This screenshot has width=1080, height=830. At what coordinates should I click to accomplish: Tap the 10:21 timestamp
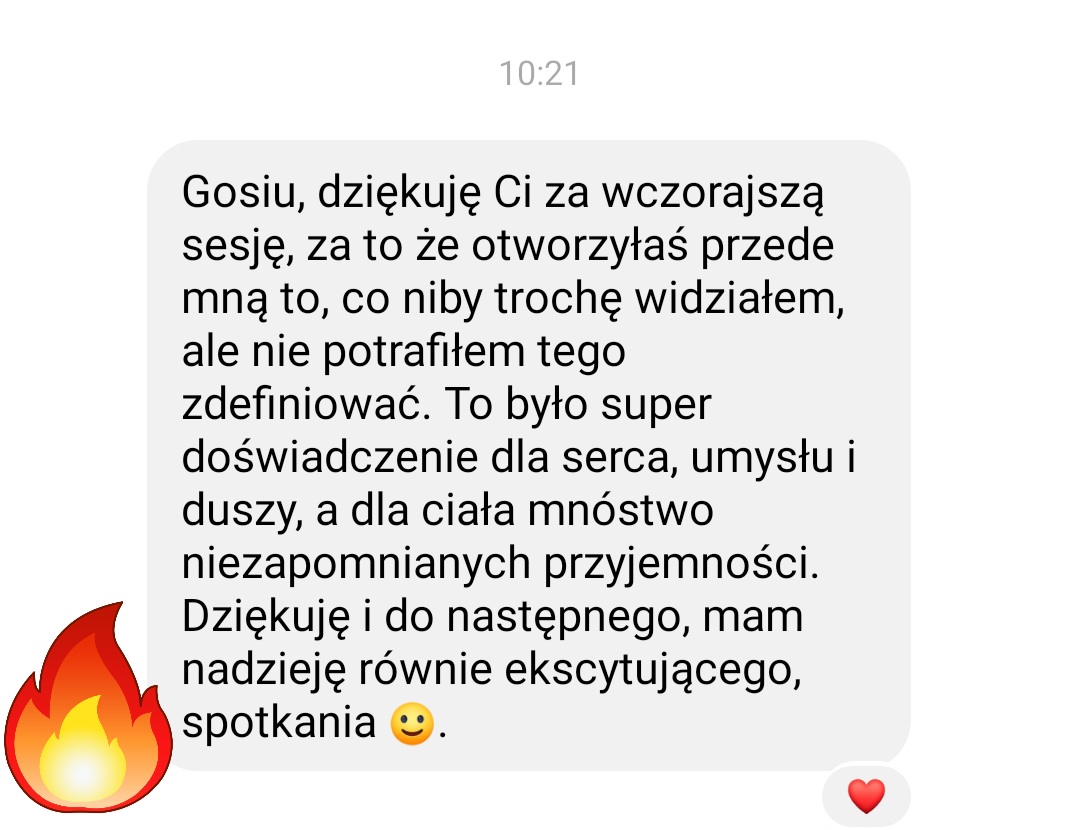click(x=539, y=73)
